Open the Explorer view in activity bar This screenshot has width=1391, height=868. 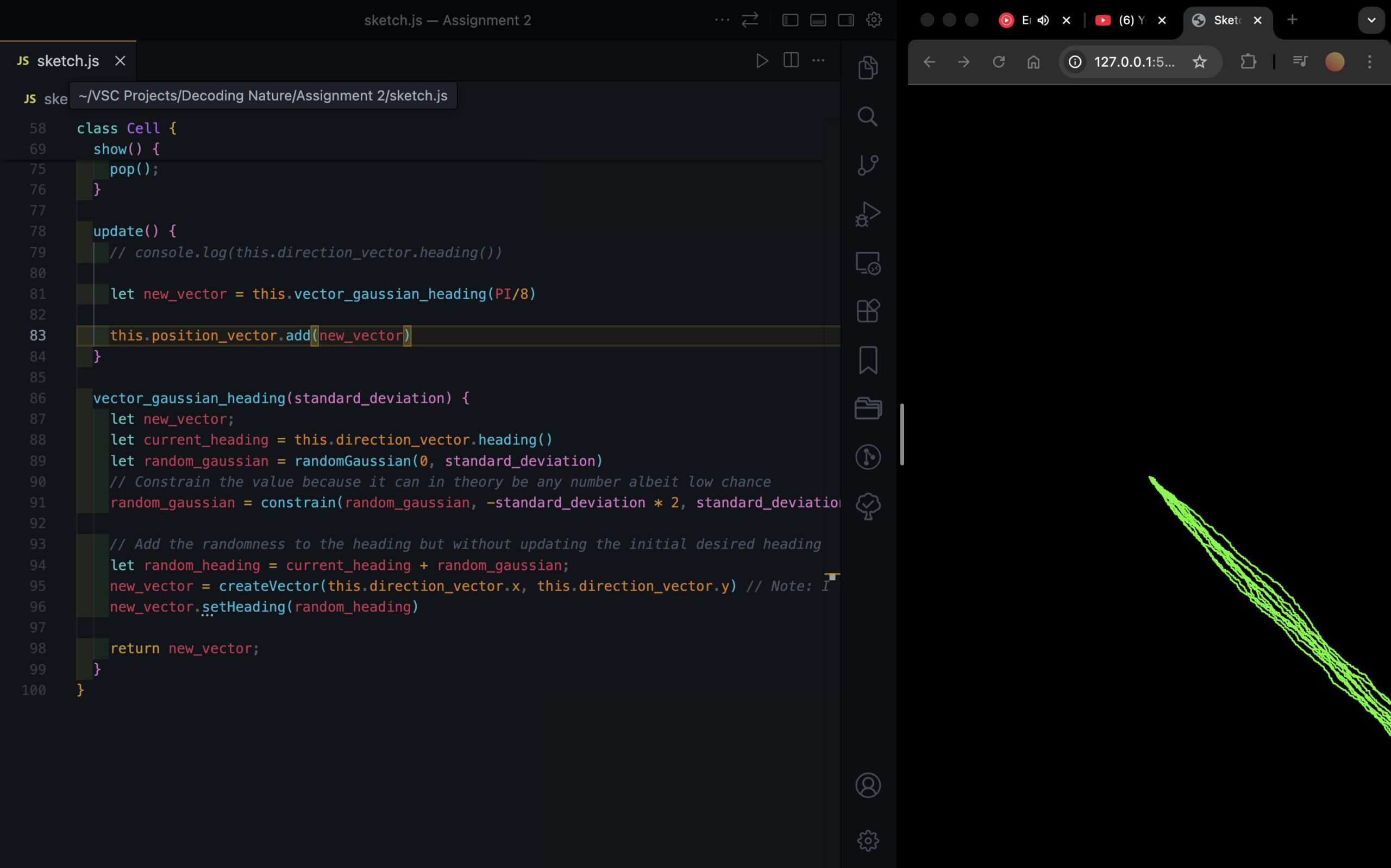coord(867,68)
